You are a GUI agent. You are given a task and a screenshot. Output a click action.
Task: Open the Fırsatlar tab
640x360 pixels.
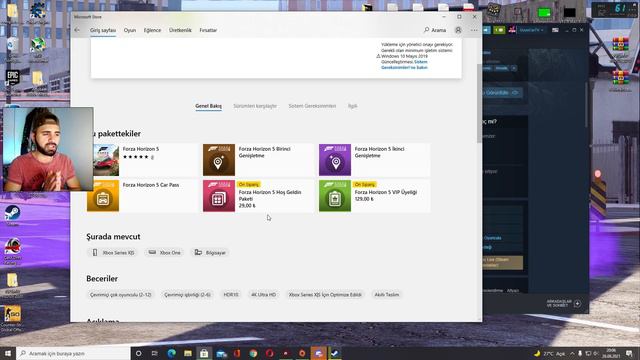pos(208,30)
